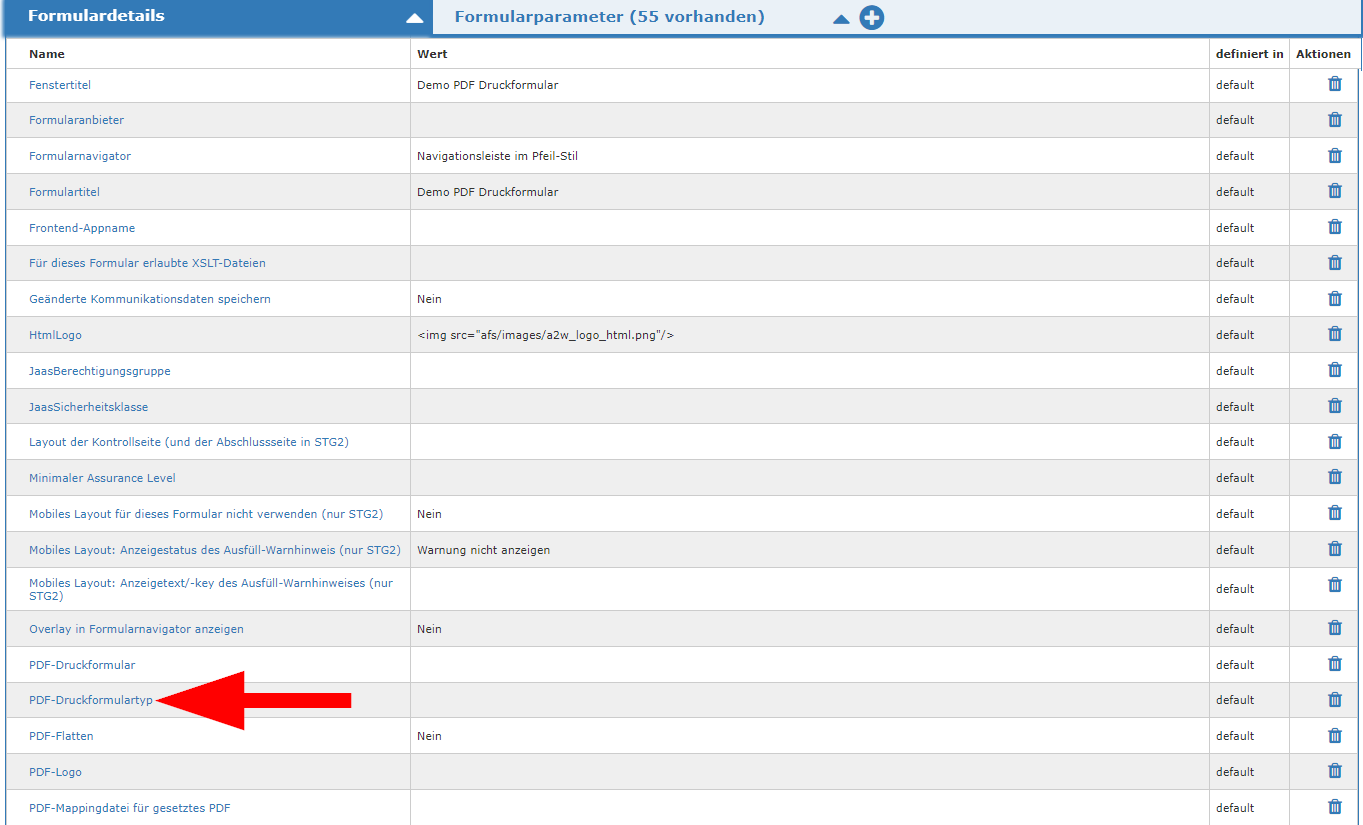
Task: Open the Formulartitel parameter link
Action: (64, 192)
